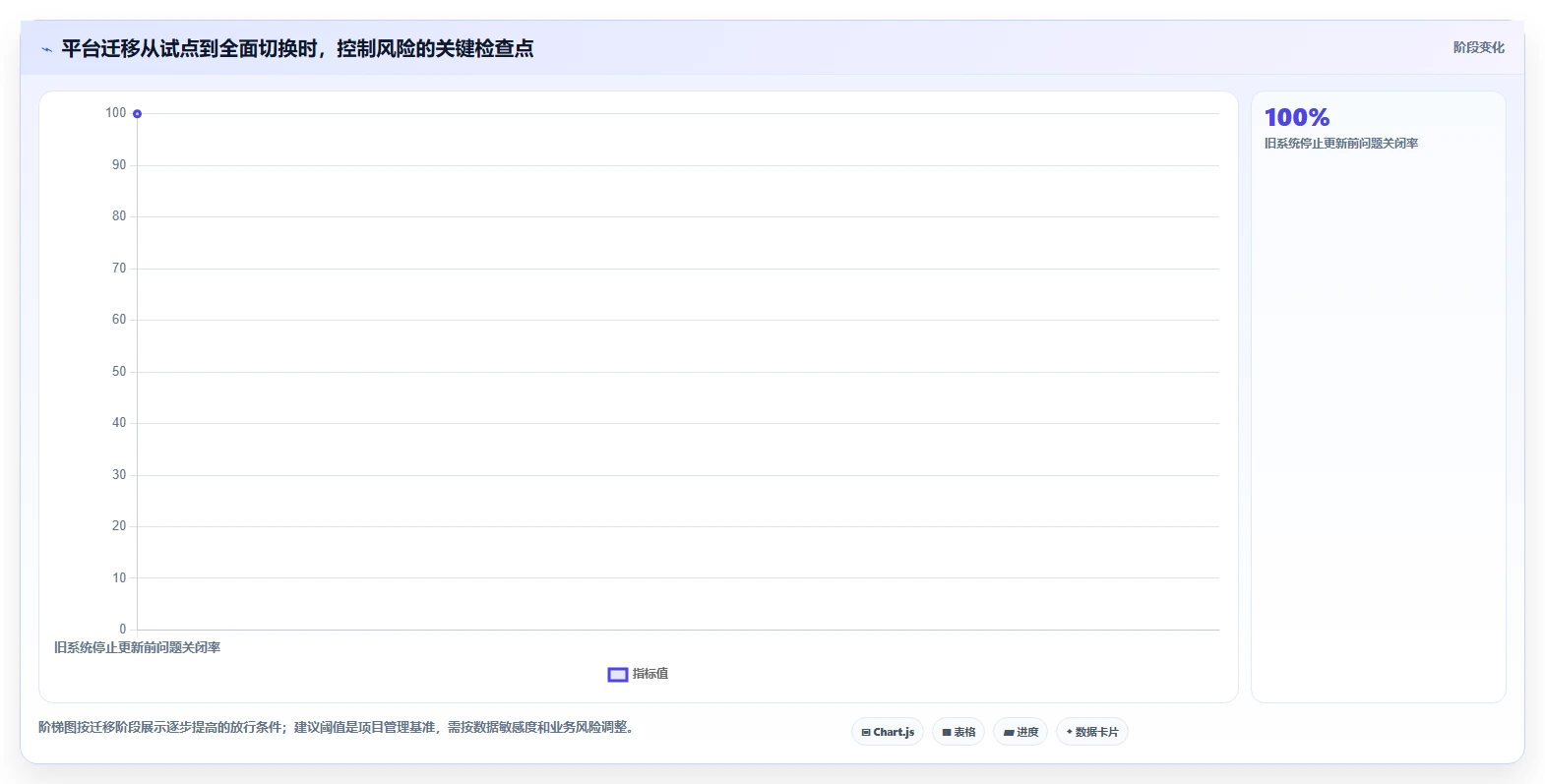Click the data card caption 旧系统停止更新前问题关闭率

point(1341,144)
